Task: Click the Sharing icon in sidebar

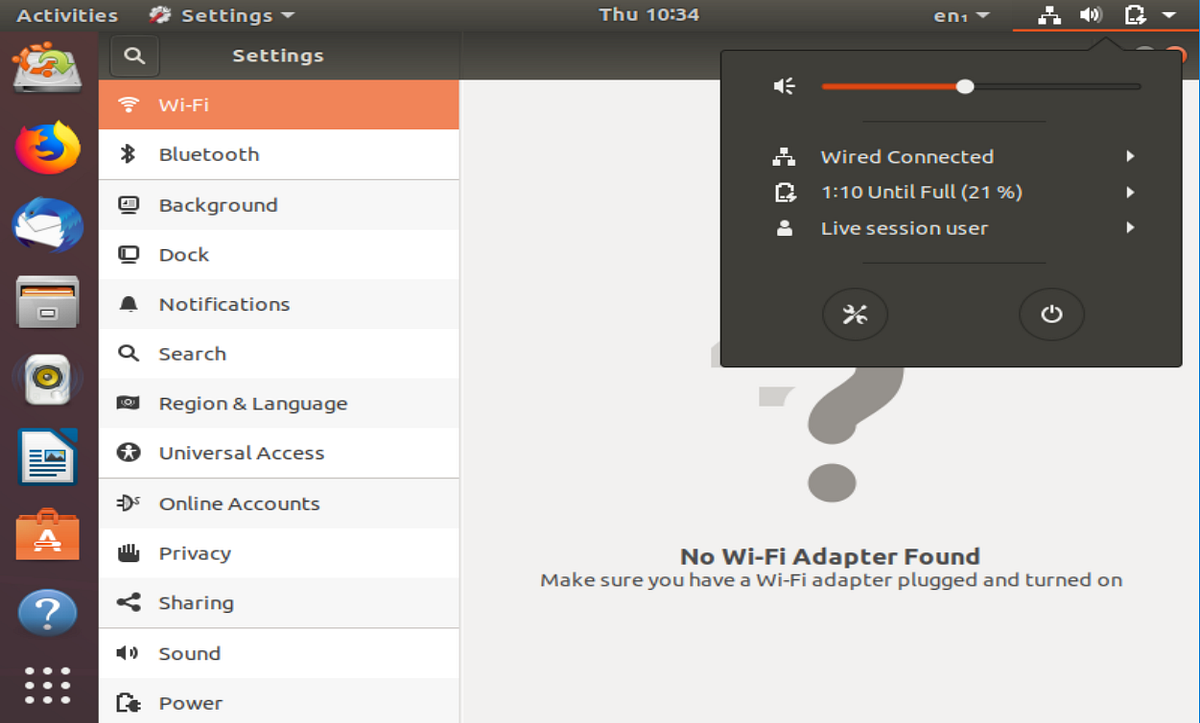Action: click(128, 603)
